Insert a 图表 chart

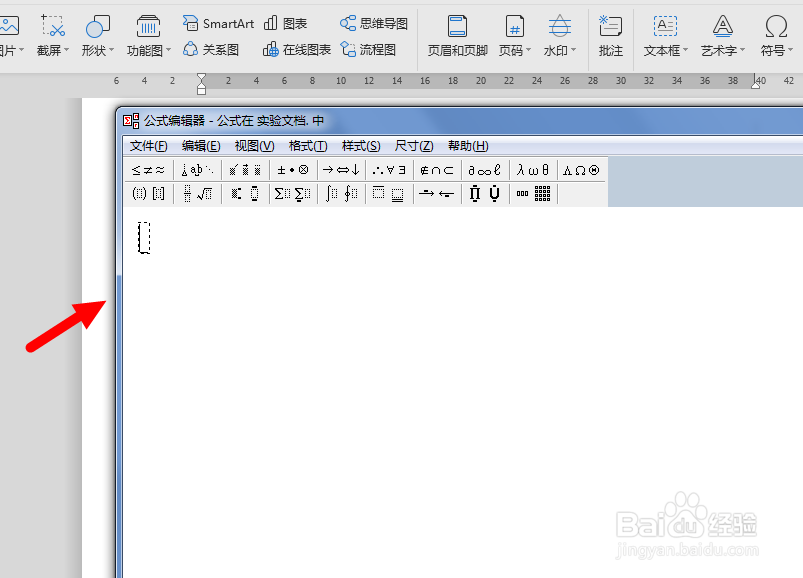[285, 24]
